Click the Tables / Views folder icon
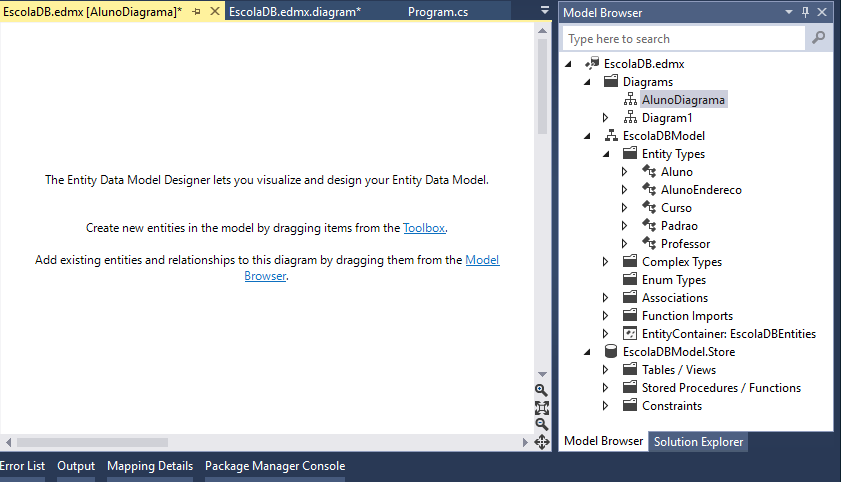 coord(630,369)
